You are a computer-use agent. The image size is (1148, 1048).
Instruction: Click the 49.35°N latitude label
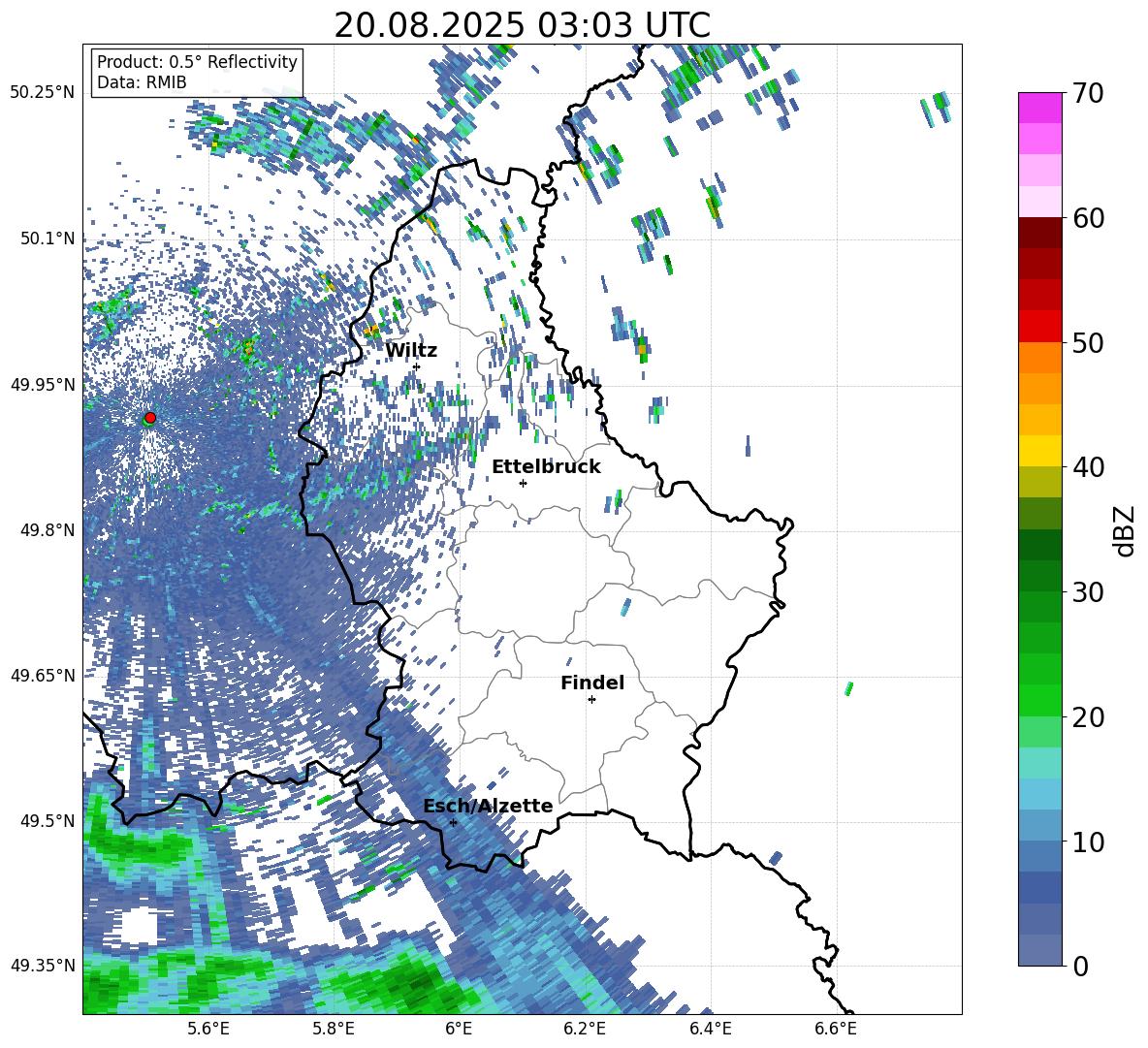pos(44,966)
